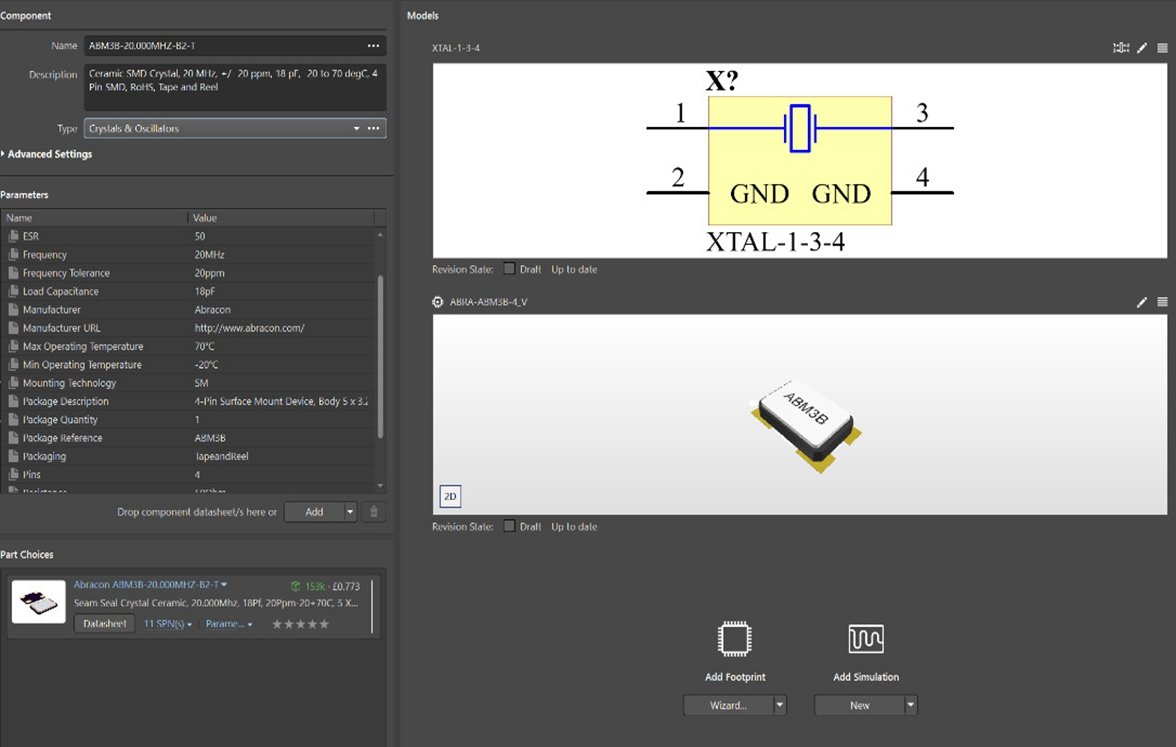Click the Wizard... button for footprints
1176x747 pixels.
[x=728, y=705]
